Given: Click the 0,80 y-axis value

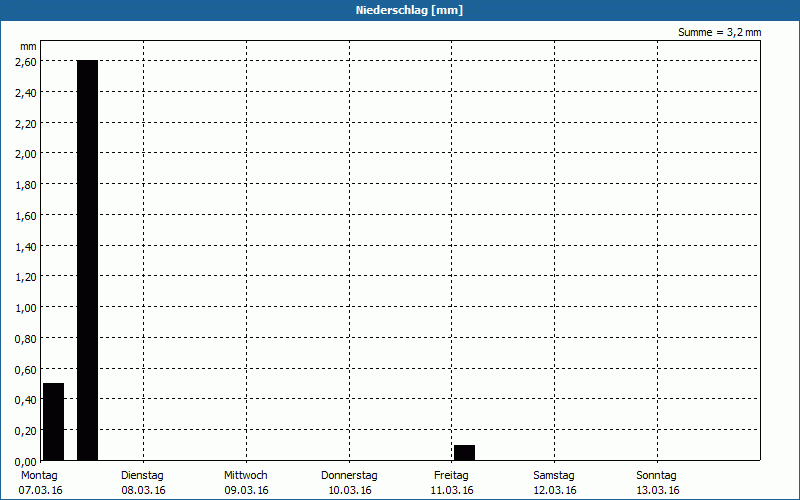Looking at the screenshot, I should click(x=26, y=339).
